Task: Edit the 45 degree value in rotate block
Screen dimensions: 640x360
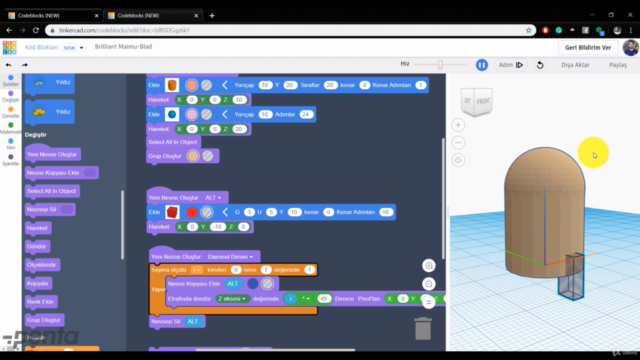Action: 324,299
